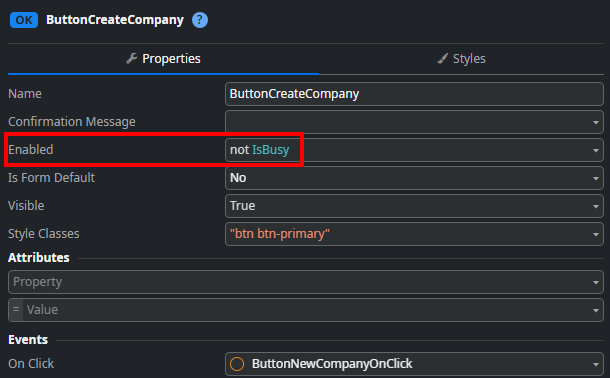This screenshot has height=378, width=610.
Task: Click the "btn btn-primary" style classes text
Action: 280,234
